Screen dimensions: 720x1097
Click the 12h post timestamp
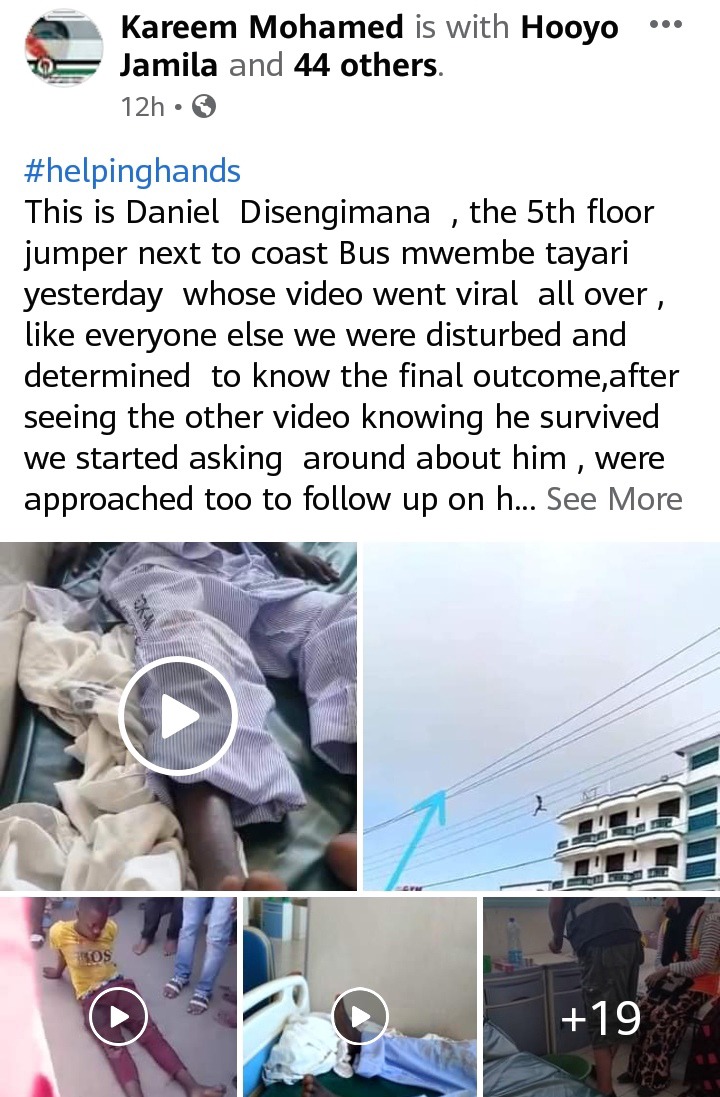(x=142, y=107)
